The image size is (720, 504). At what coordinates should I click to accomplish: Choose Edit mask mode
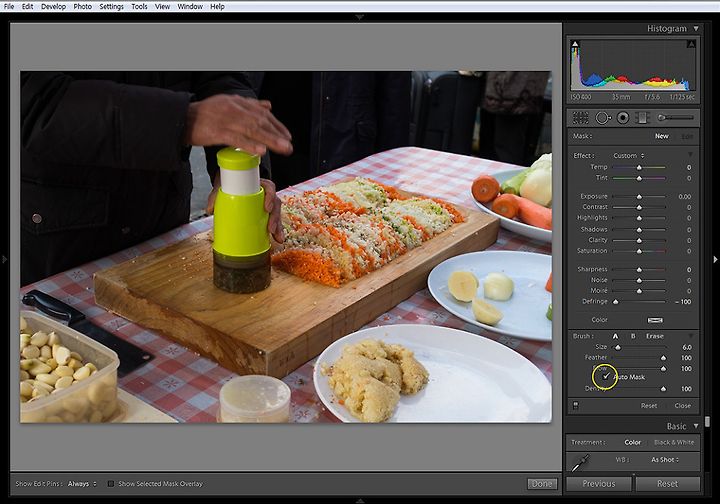(x=687, y=136)
